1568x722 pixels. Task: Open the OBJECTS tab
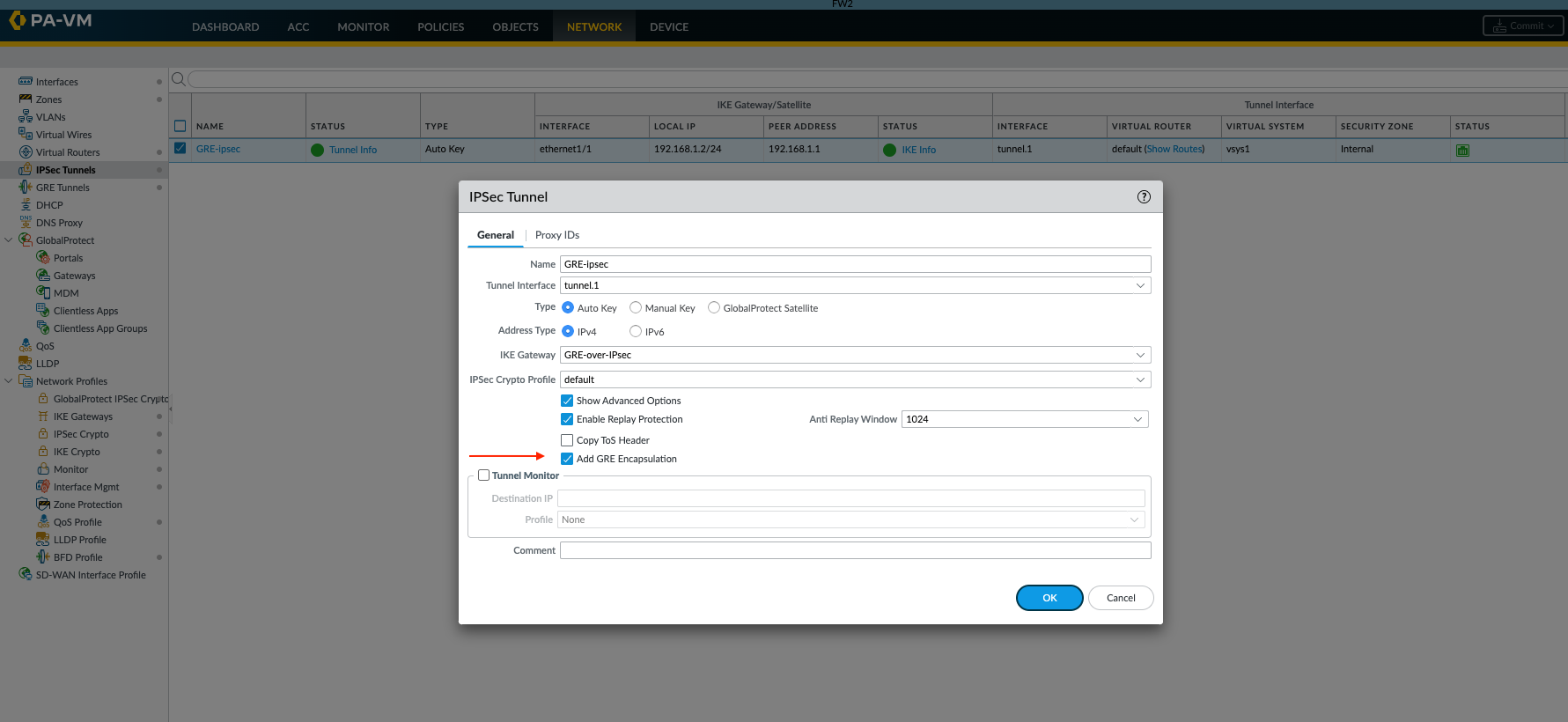[515, 27]
